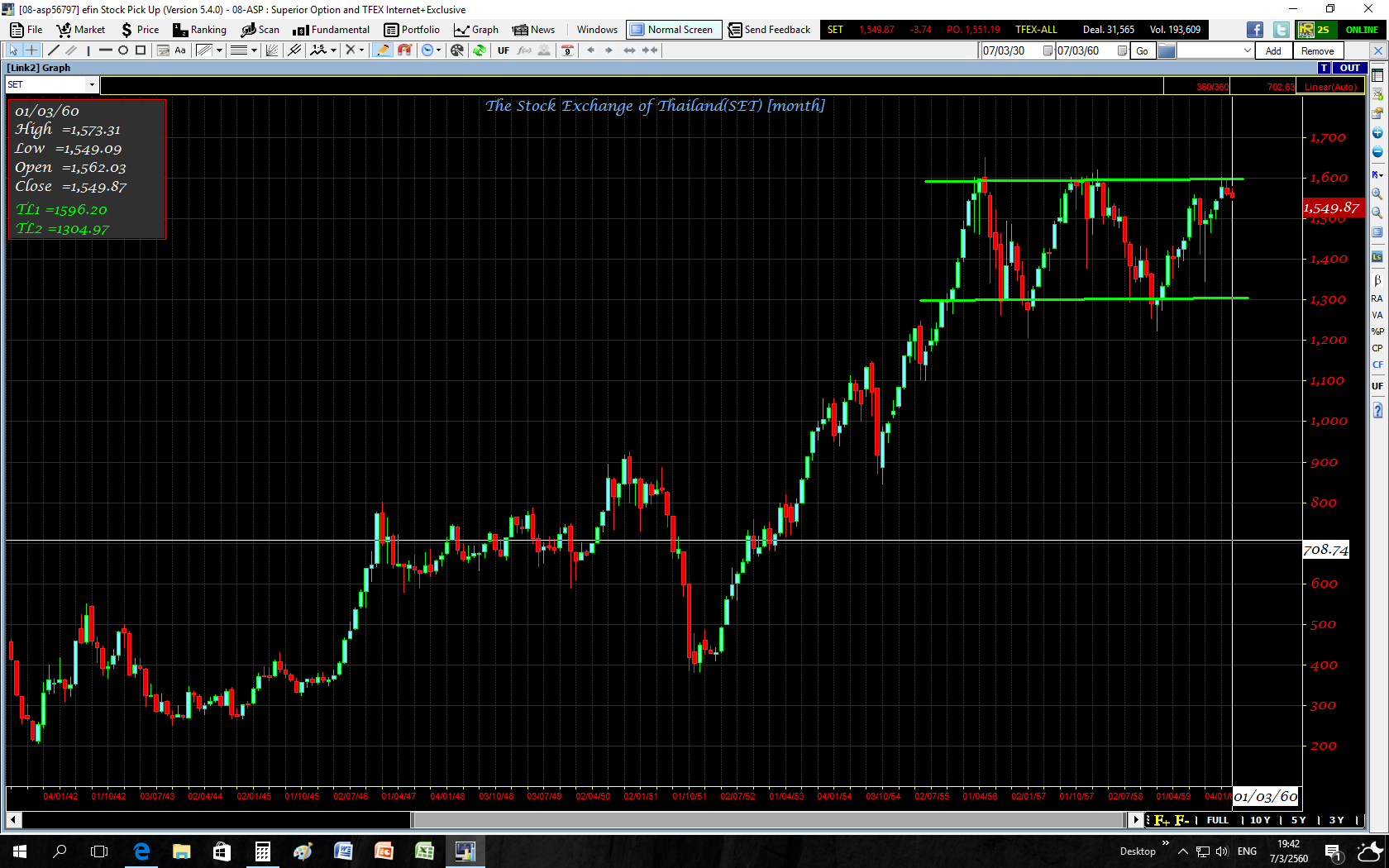
Task: Click the beta symbol in sidebar
Action: pyautogui.click(x=1377, y=280)
